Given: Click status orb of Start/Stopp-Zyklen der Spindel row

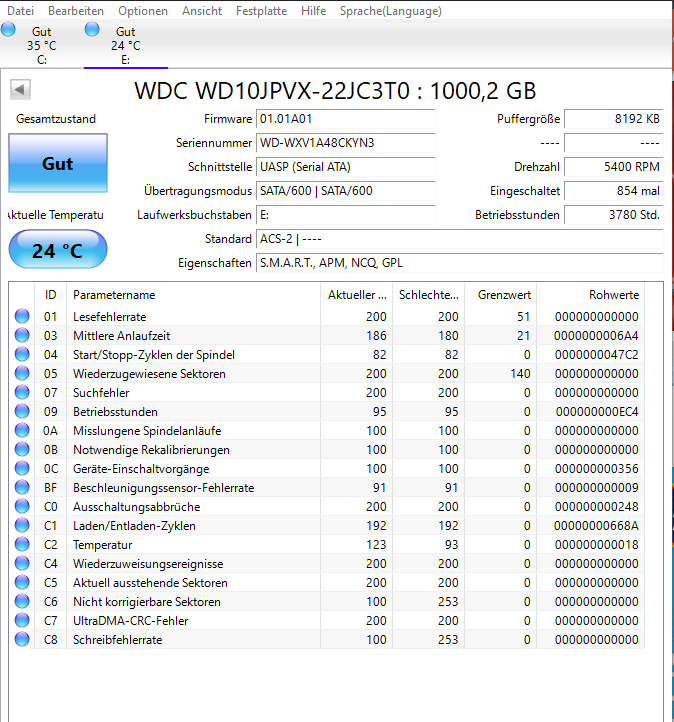Looking at the screenshot, I should coord(22,354).
